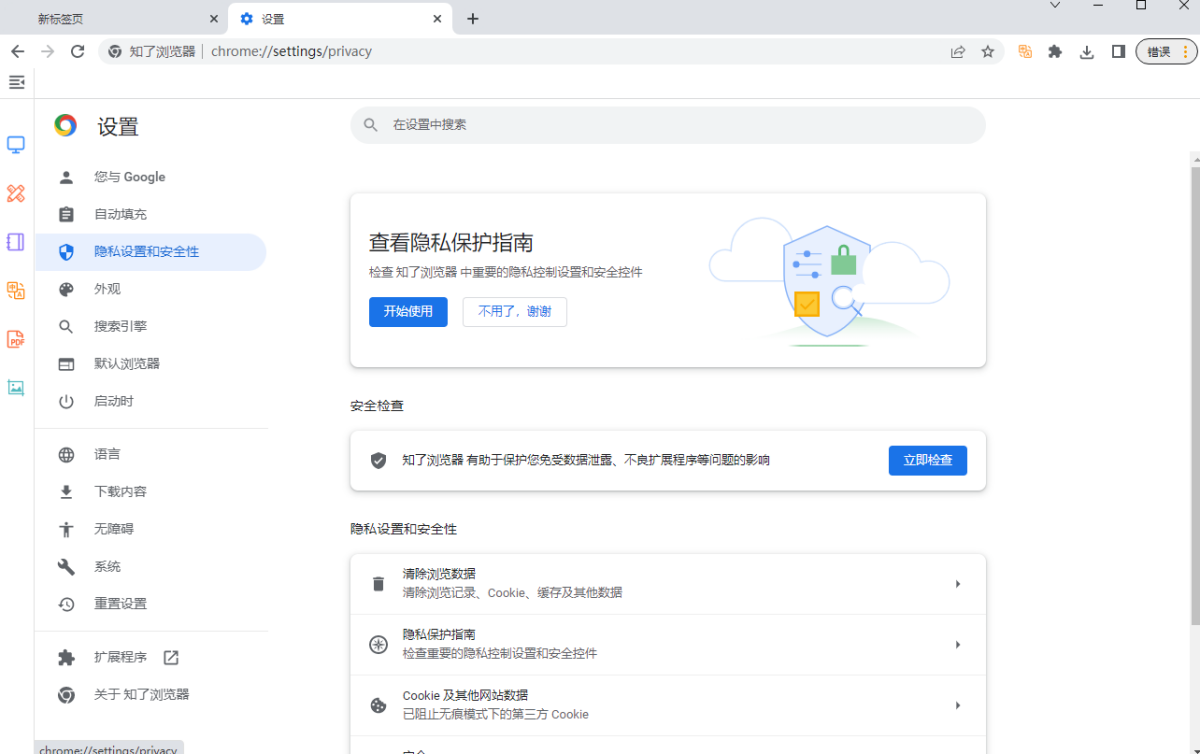Bookmark this page with the star icon
The image size is (1200, 754).
[988, 51]
